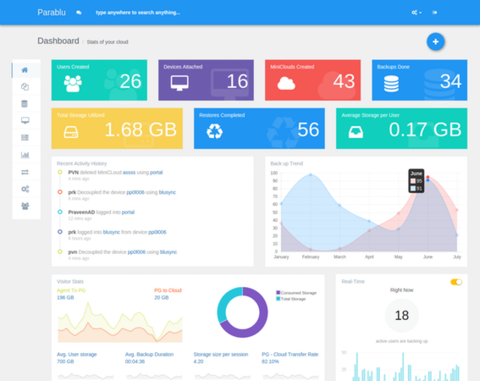Image resolution: width=480 pixels, height=381 pixels.
Task: Toggle Consumed Storage legend entry
Action: (x=296, y=293)
